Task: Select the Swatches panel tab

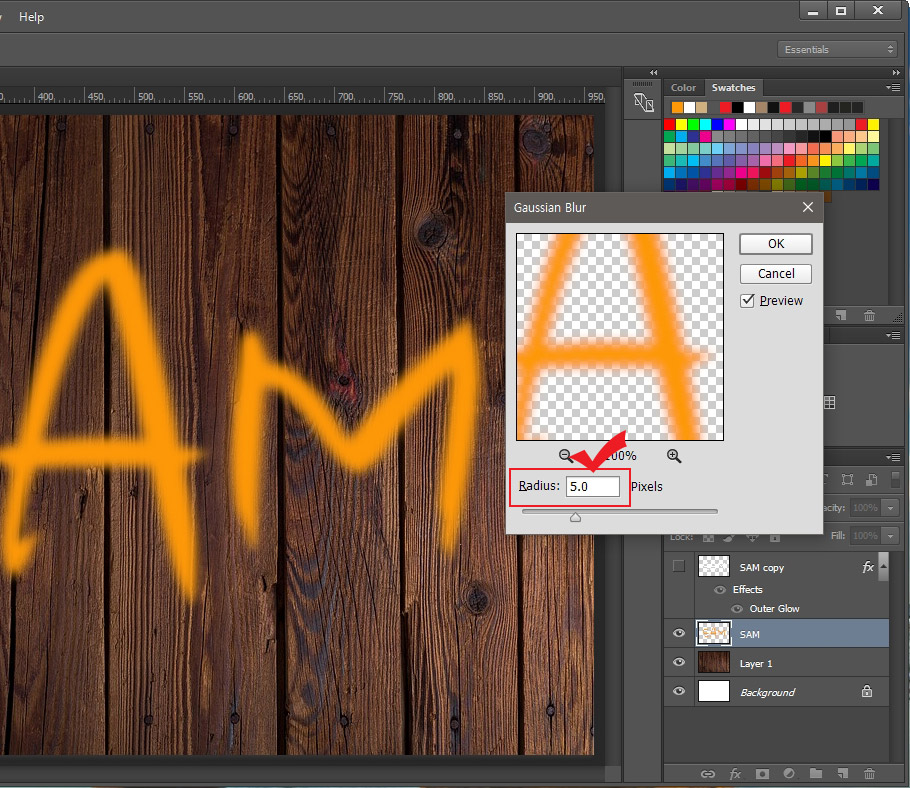Action: [733, 88]
